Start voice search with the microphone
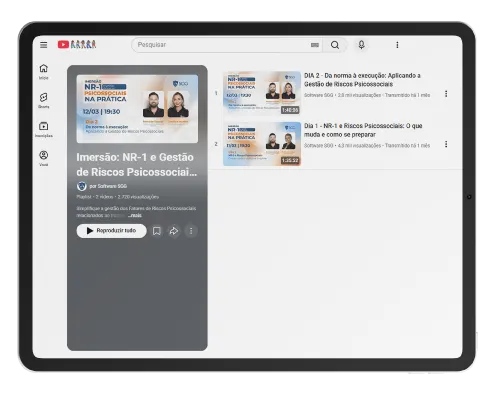This screenshot has height=394, width=492. tap(361, 45)
